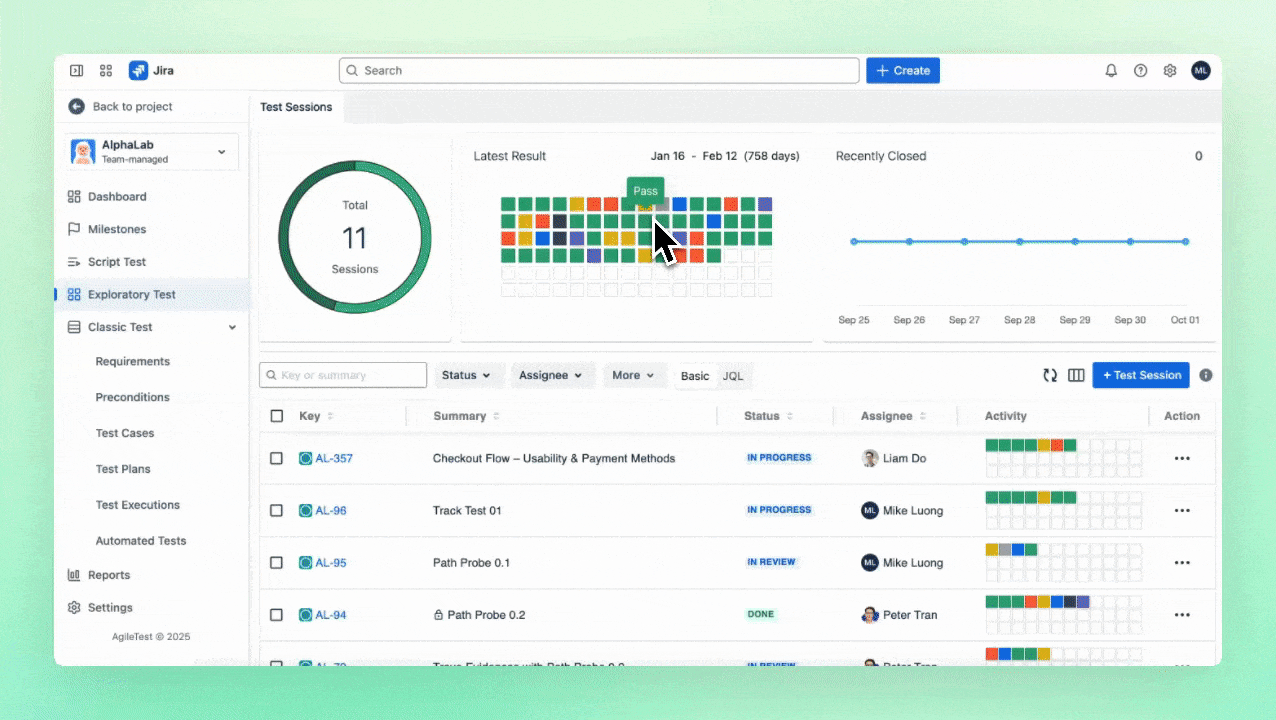Open the help question mark icon
Image resolution: width=1276 pixels, height=720 pixels.
(1140, 71)
